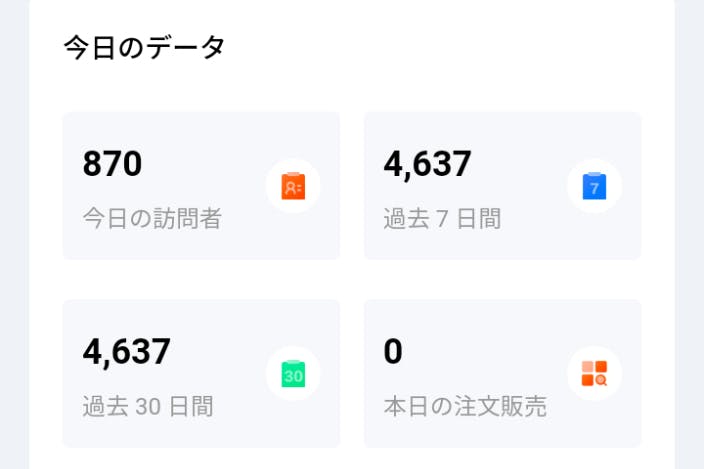Click empty panel space right of 今日のデータ
Screen dimensions: 704x469
(450, 48)
